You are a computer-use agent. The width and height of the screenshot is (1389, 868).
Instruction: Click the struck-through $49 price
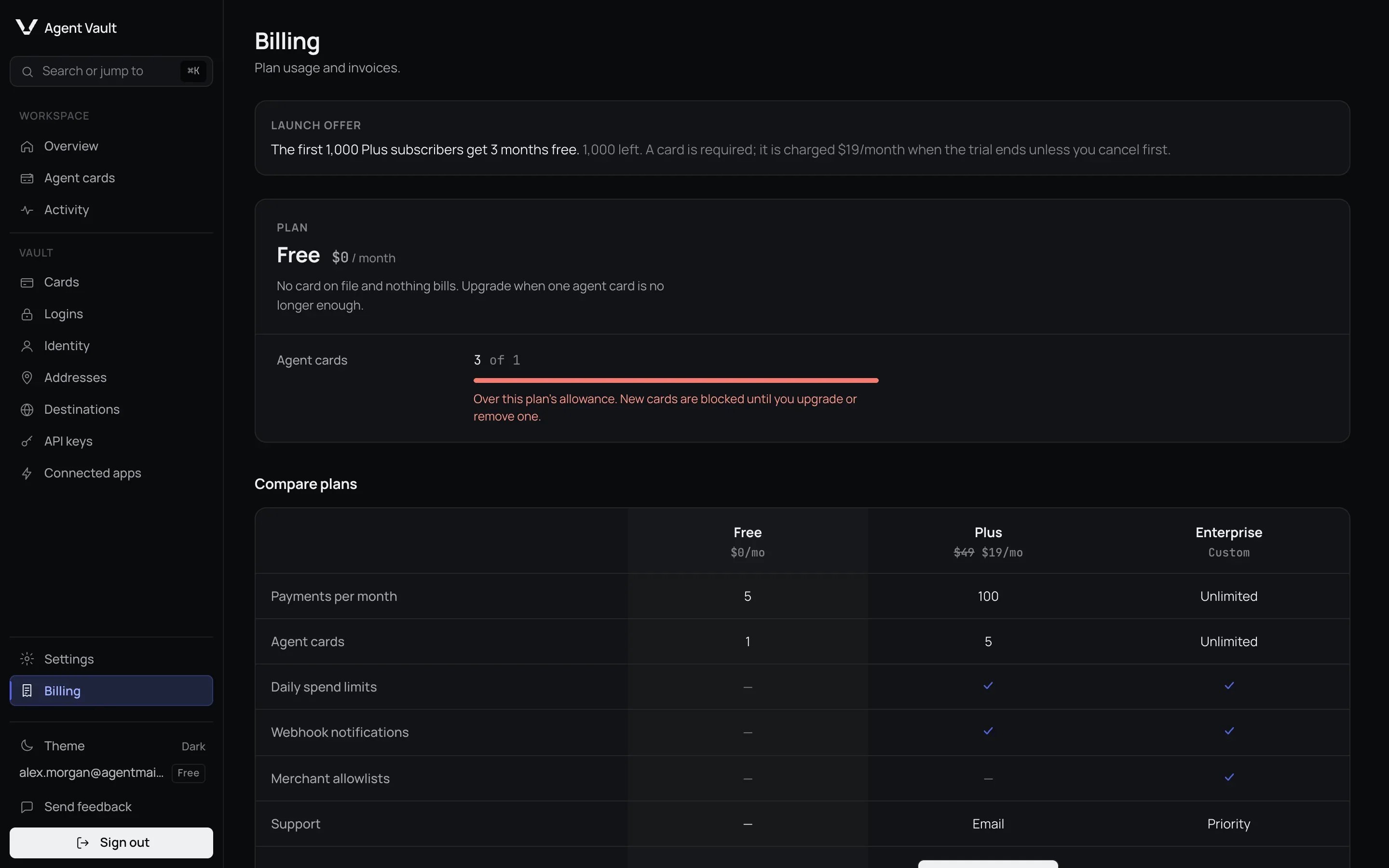(964, 552)
